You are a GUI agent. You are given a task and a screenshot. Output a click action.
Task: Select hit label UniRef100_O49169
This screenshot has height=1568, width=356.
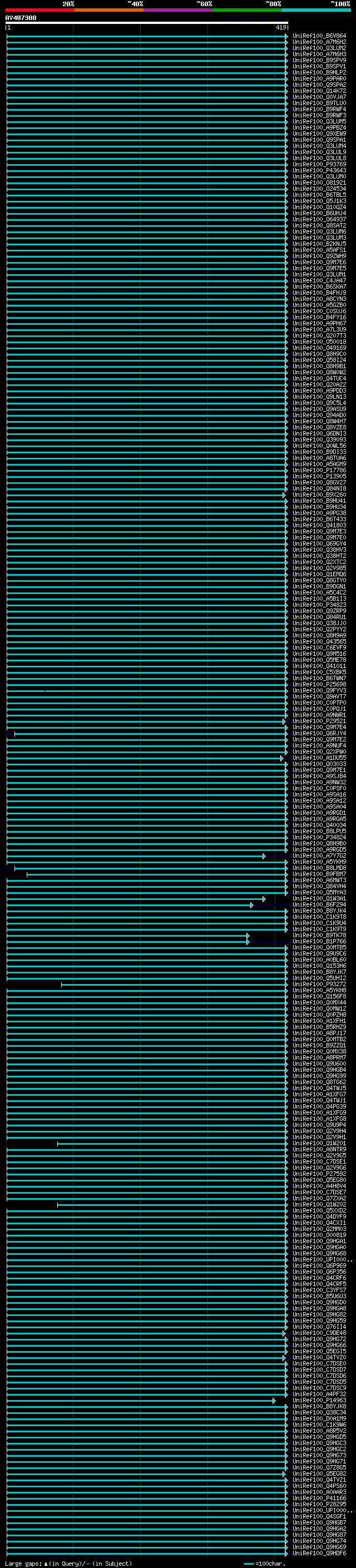(319, 348)
